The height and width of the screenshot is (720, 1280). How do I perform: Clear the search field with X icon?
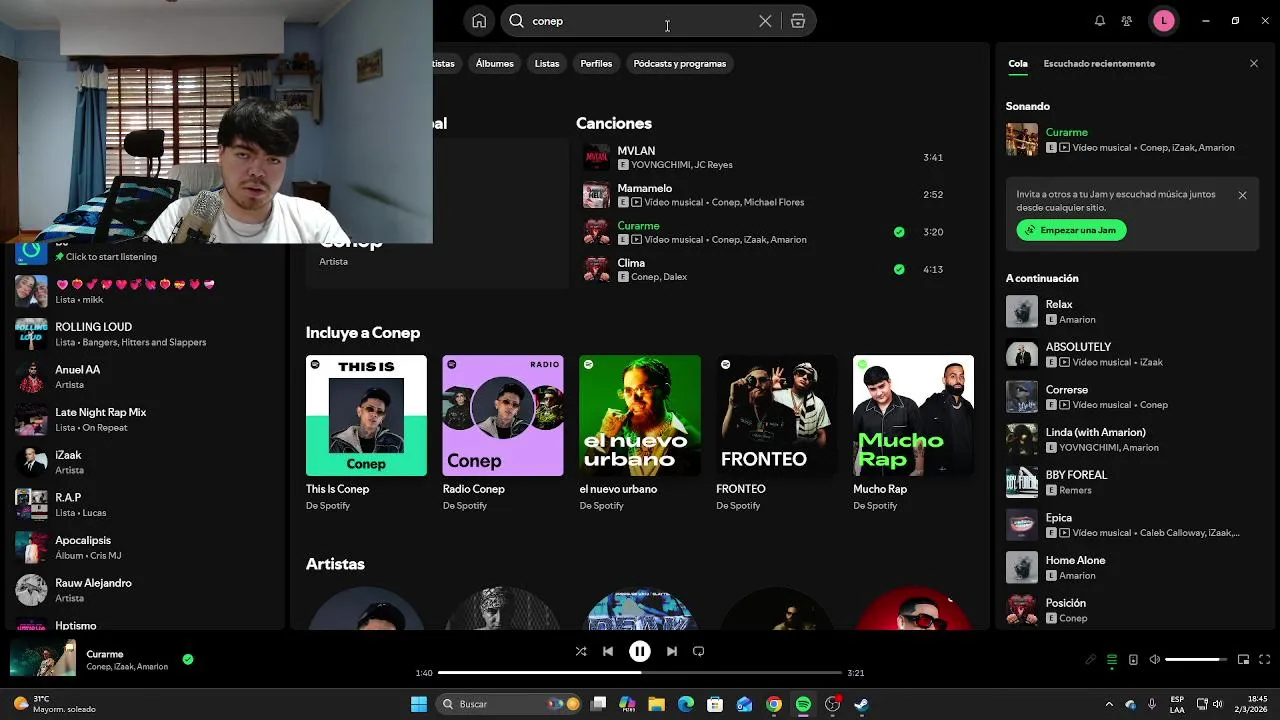pyautogui.click(x=765, y=21)
